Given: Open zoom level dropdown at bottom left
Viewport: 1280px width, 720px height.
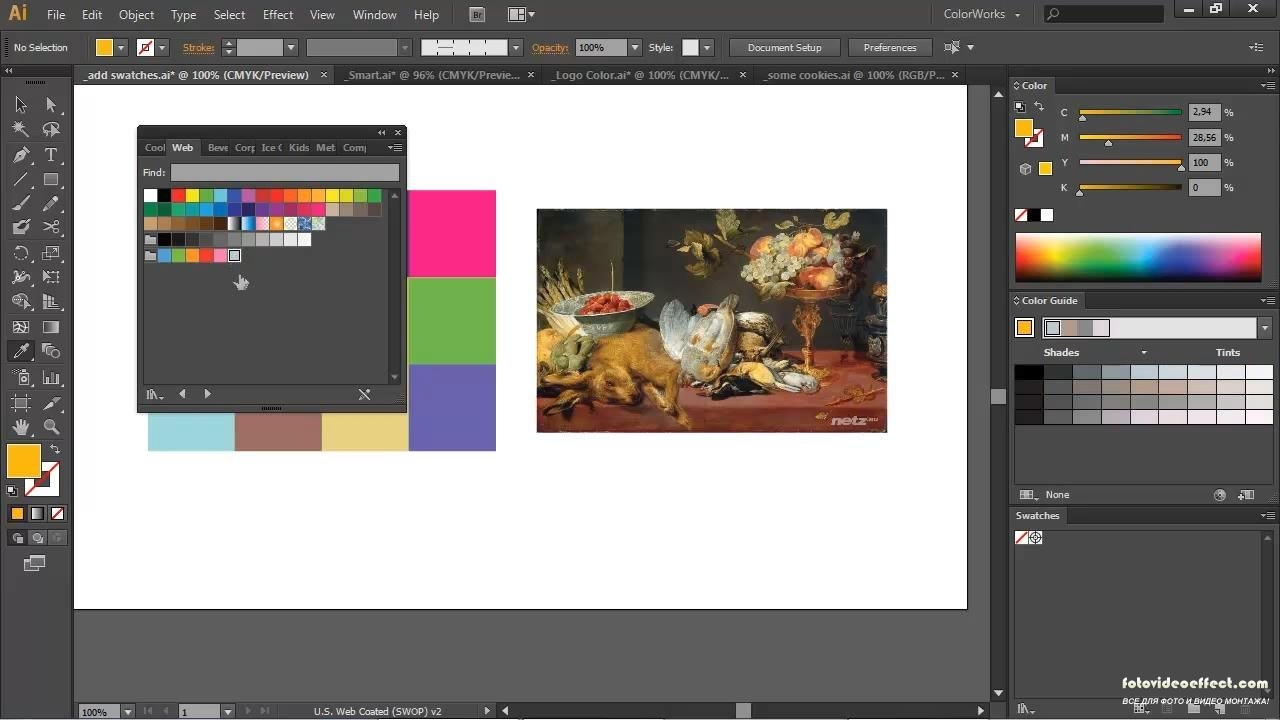Looking at the screenshot, I should coord(128,711).
